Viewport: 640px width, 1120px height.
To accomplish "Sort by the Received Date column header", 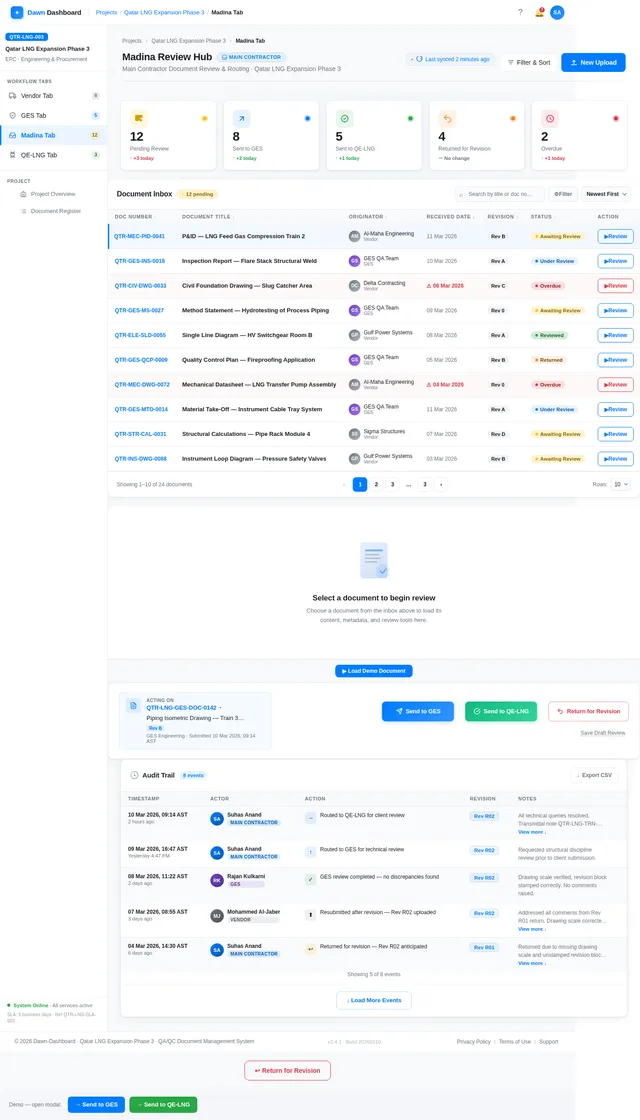I will point(451,216).
